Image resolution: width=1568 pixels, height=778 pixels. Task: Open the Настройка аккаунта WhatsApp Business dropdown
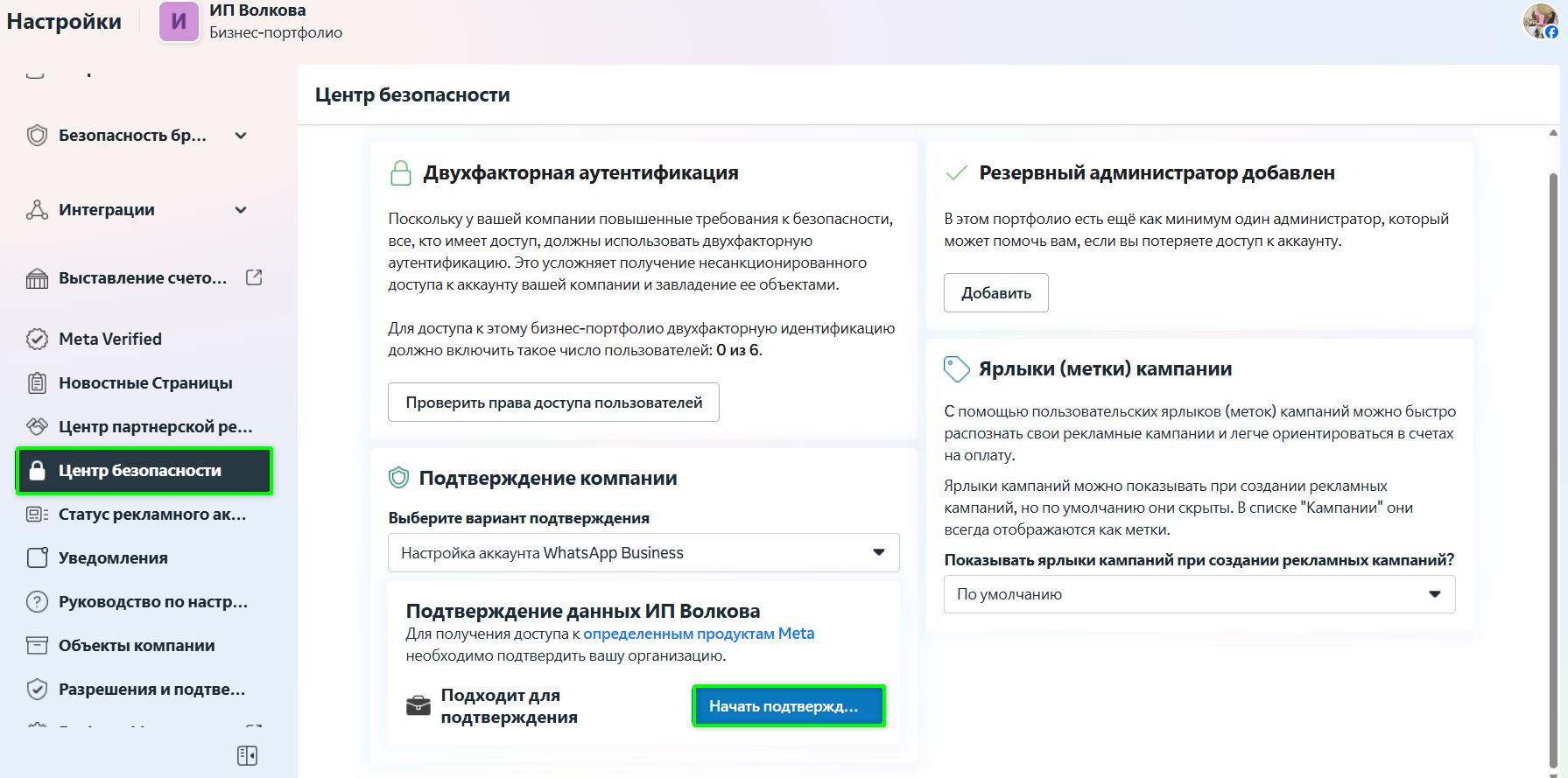tap(643, 552)
